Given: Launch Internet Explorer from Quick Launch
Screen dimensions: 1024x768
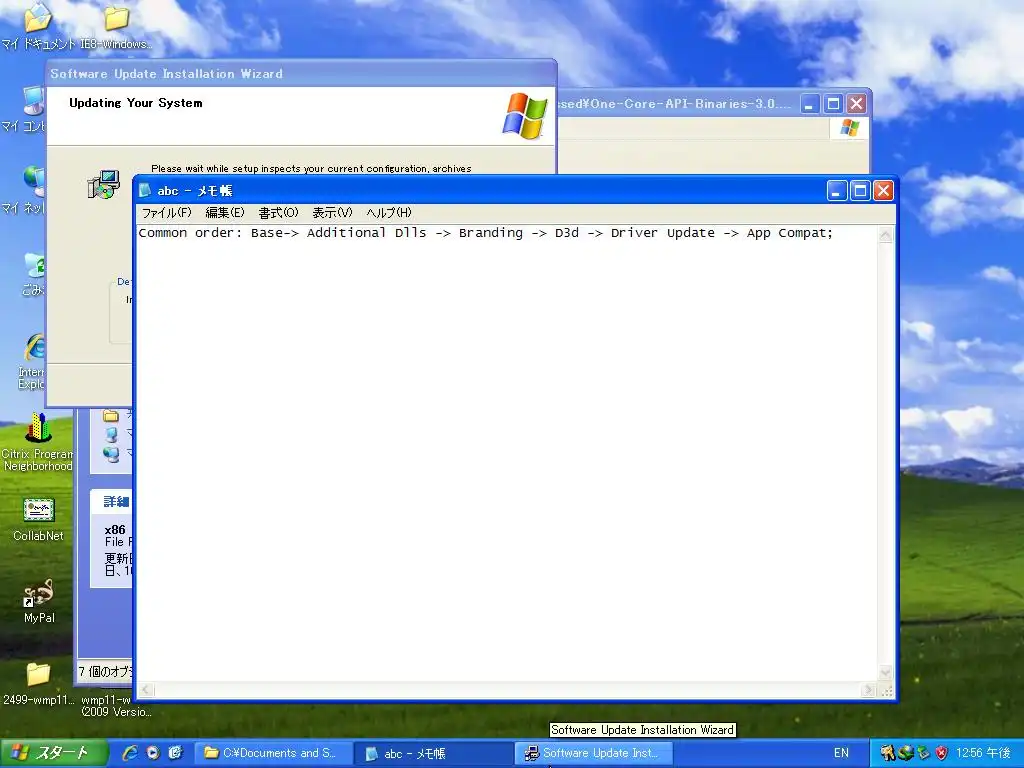Looking at the screenshot, I should [130, 753].
